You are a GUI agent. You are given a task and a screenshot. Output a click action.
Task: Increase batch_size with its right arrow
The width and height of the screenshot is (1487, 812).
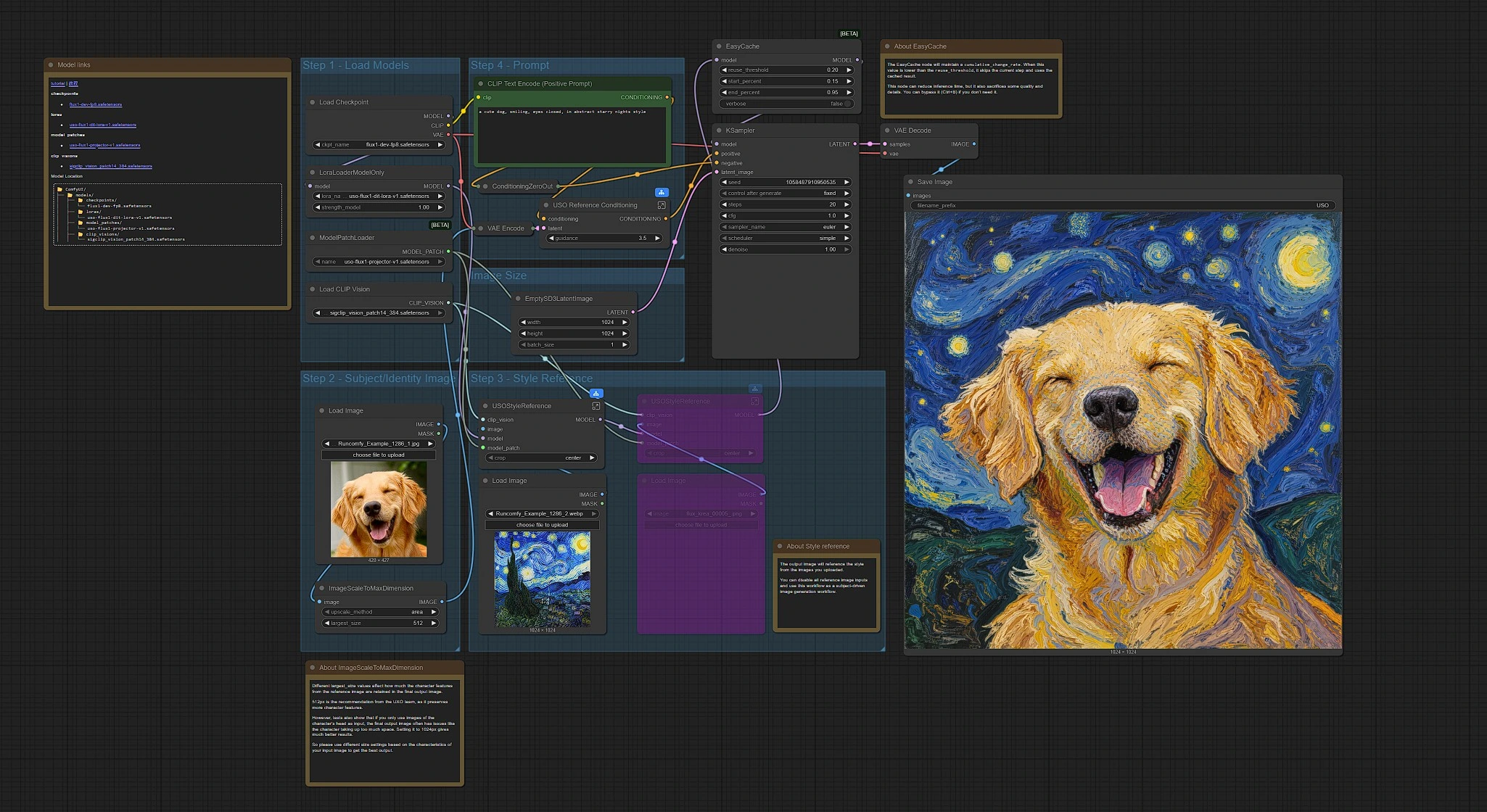click(x=625, y=345)
